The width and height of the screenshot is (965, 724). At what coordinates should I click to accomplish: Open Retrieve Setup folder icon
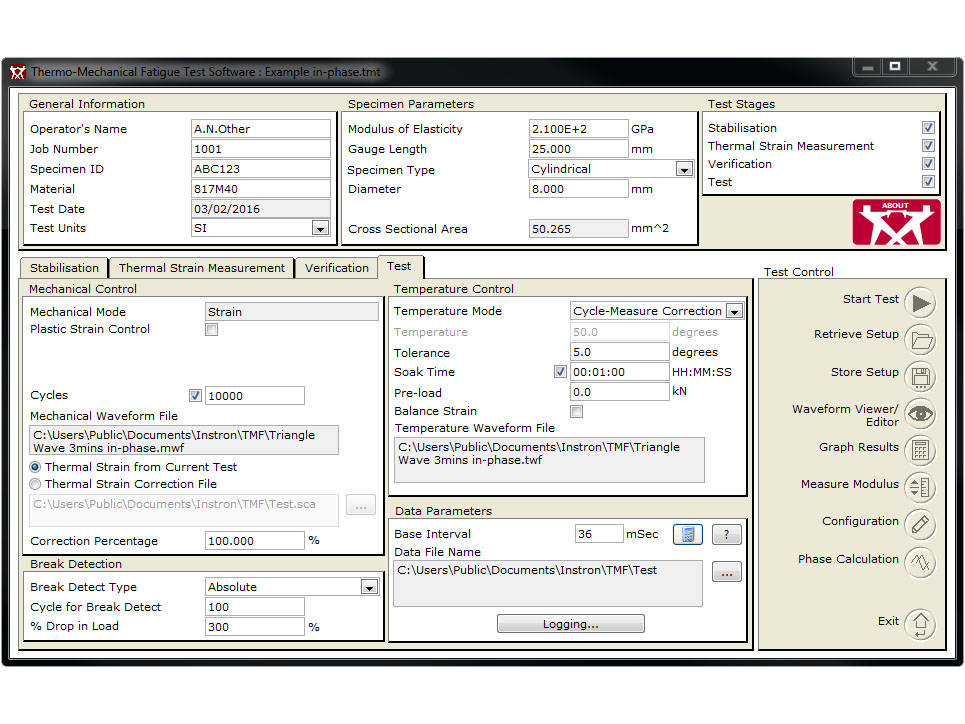point(919,340)
